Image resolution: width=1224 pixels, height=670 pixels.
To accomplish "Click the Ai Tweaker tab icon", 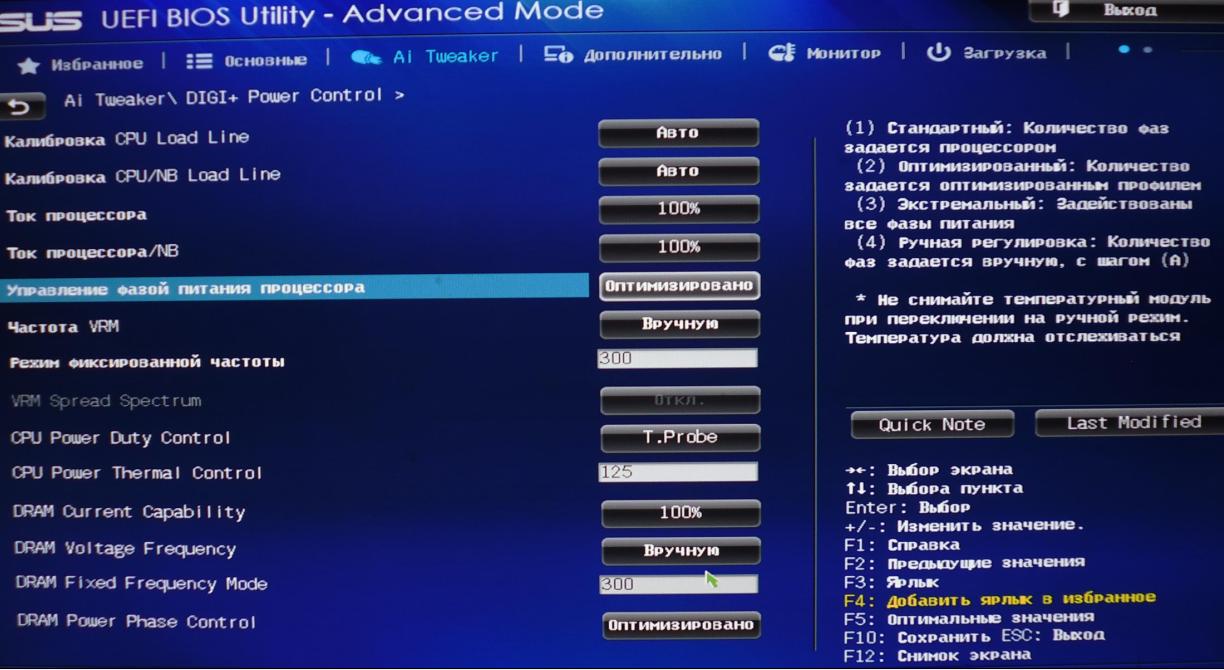I will (365, 58).
